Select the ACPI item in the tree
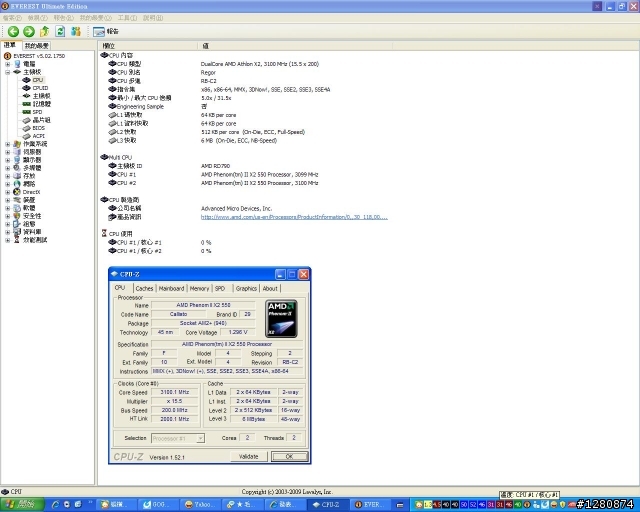 click(39, 136)
